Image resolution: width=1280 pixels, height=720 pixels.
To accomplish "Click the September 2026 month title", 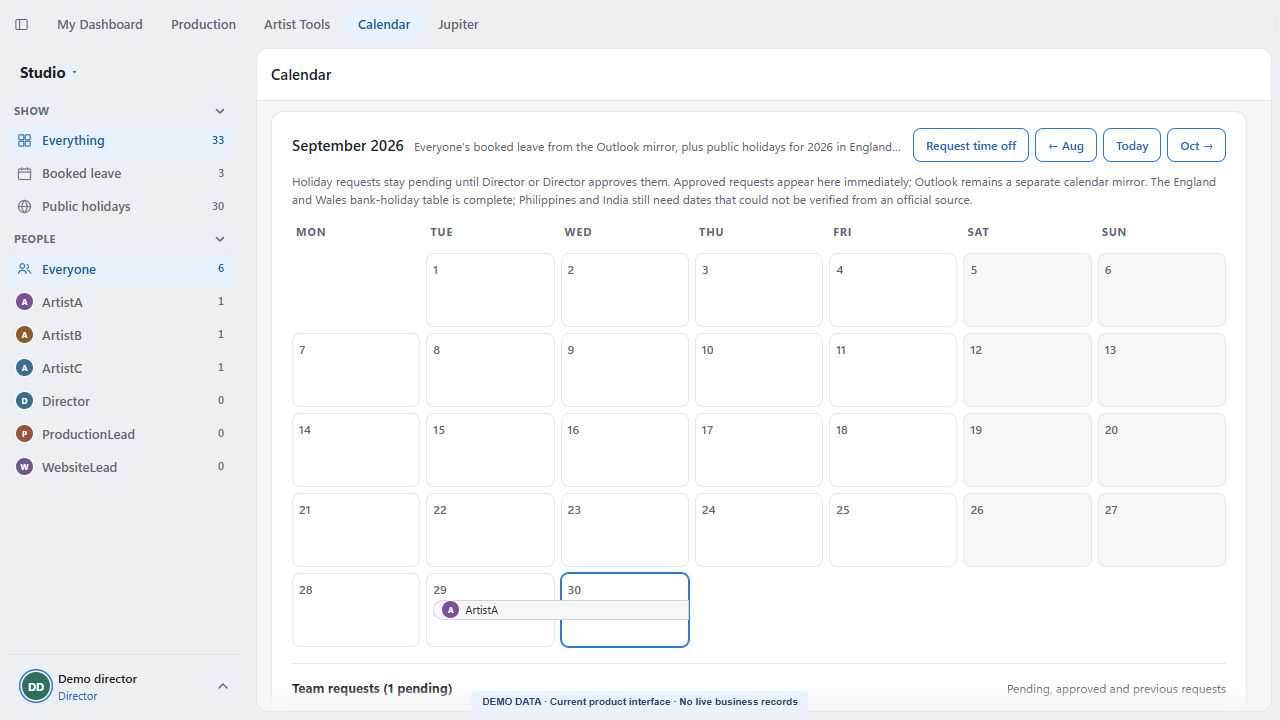I will [x=348, y=146].
